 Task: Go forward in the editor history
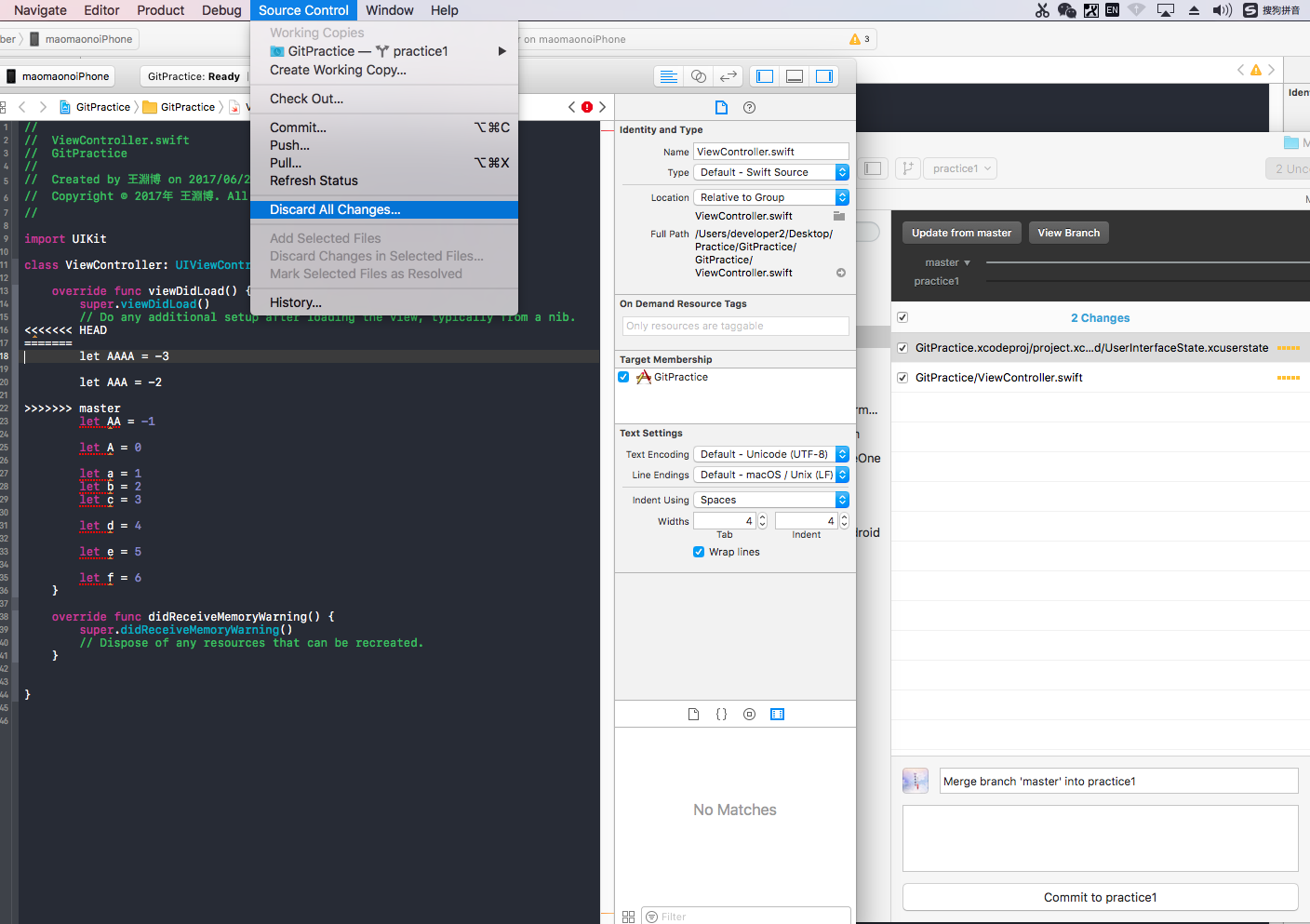pyautogui.click(x=43, y=107)
